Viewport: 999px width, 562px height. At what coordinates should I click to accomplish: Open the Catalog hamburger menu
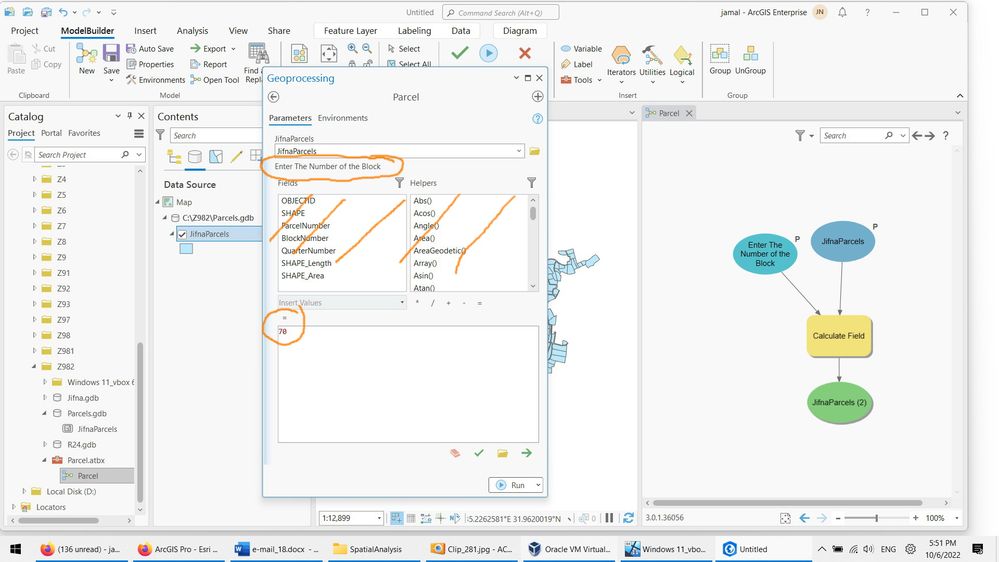(138, 133)
